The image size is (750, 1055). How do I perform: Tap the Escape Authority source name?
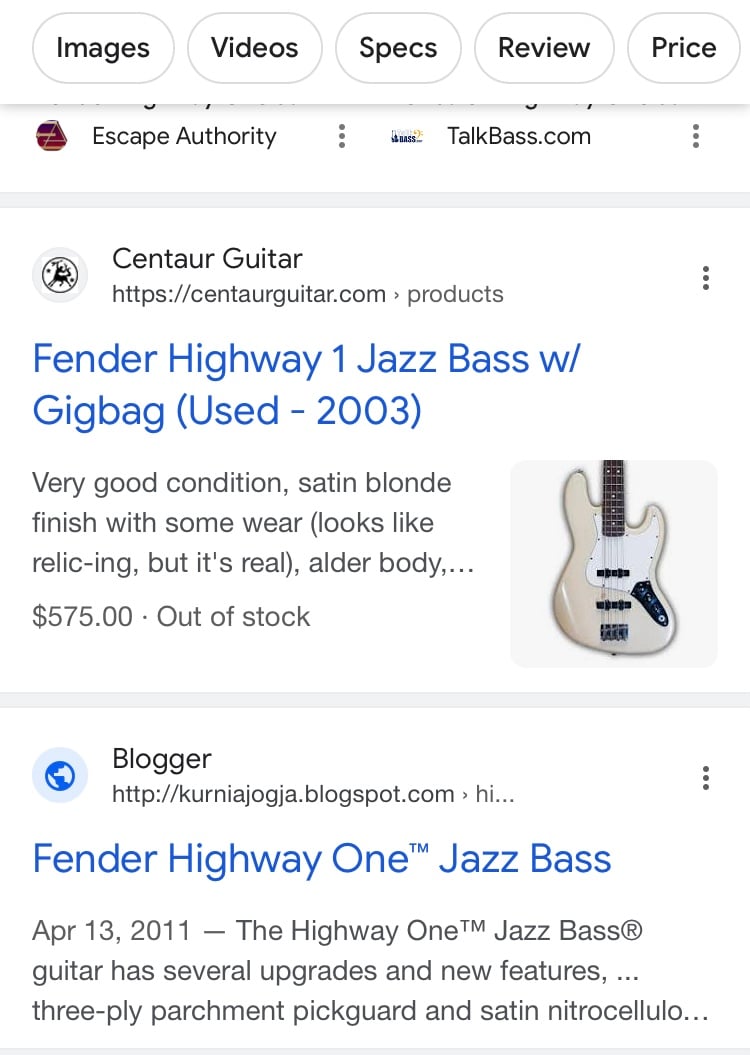click(184, 137)
